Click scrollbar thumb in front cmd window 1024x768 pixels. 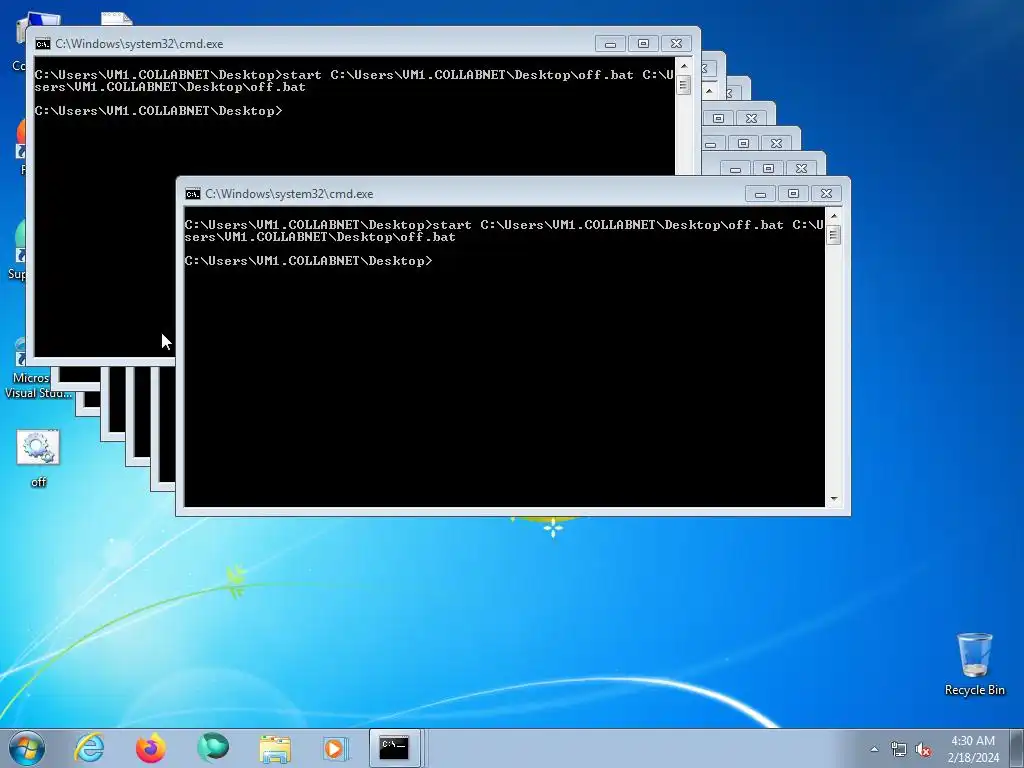tap(833, 234)
